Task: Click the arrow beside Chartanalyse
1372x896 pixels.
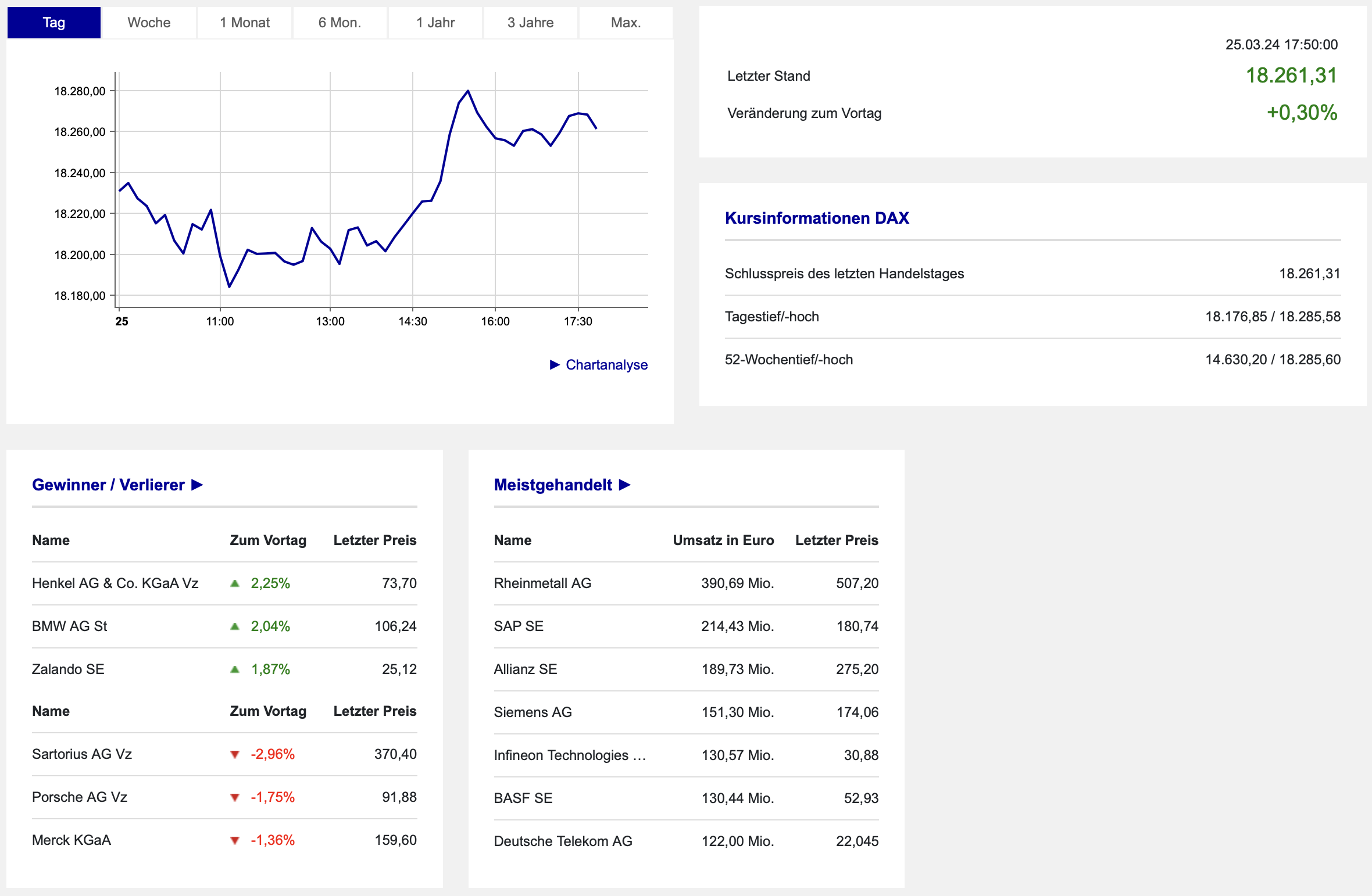Action: (x=555, y=365)
